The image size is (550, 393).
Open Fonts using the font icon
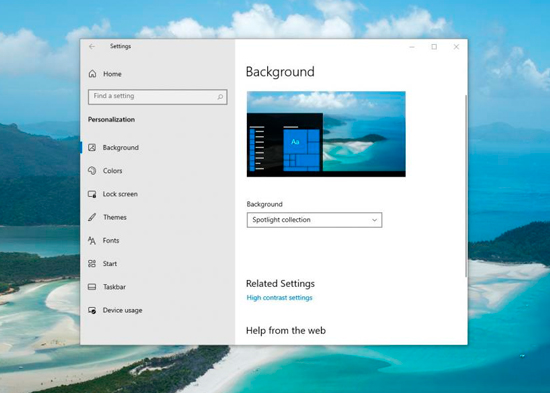[x=92, y=240]
